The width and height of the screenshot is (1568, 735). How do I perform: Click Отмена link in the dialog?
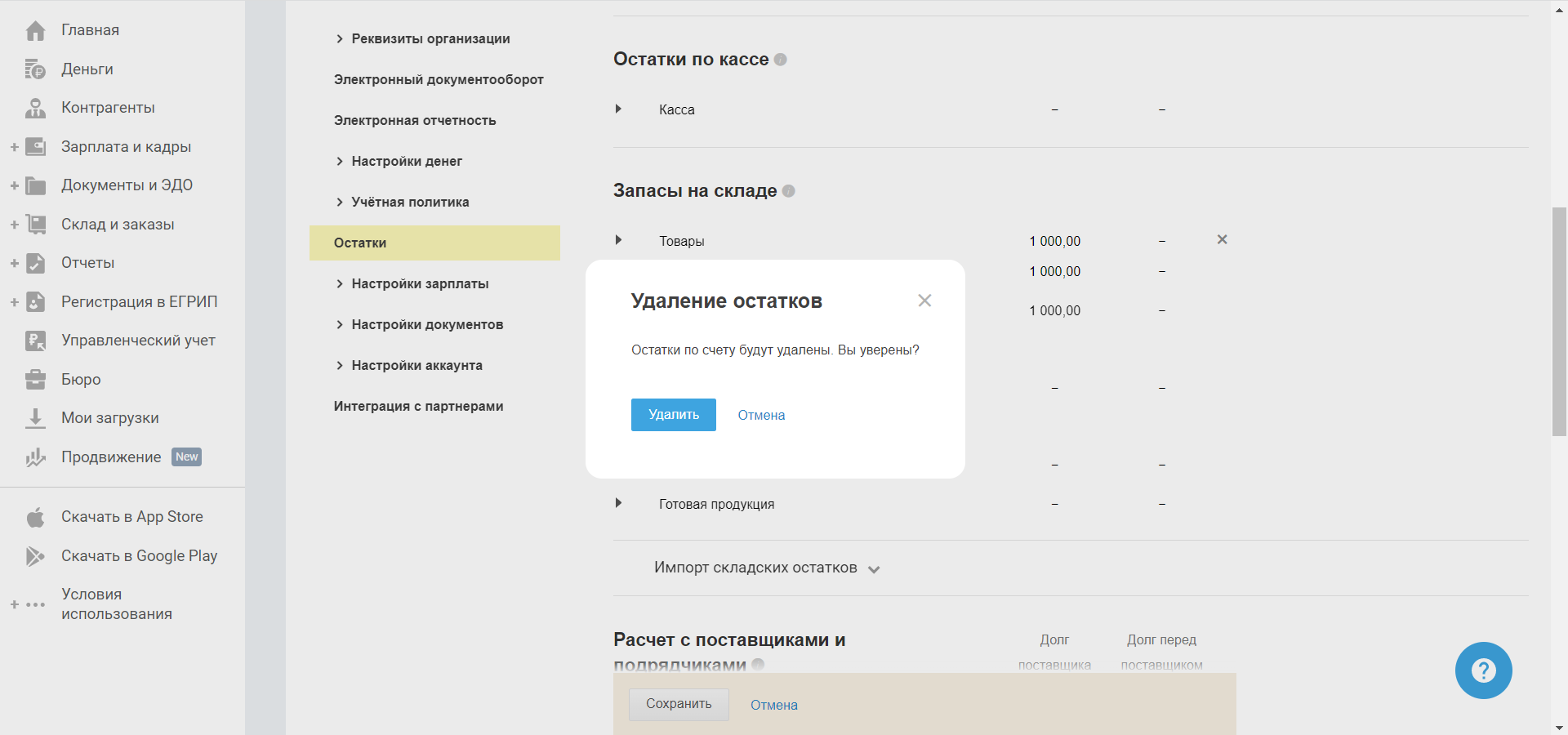click(x=761, y=415)
